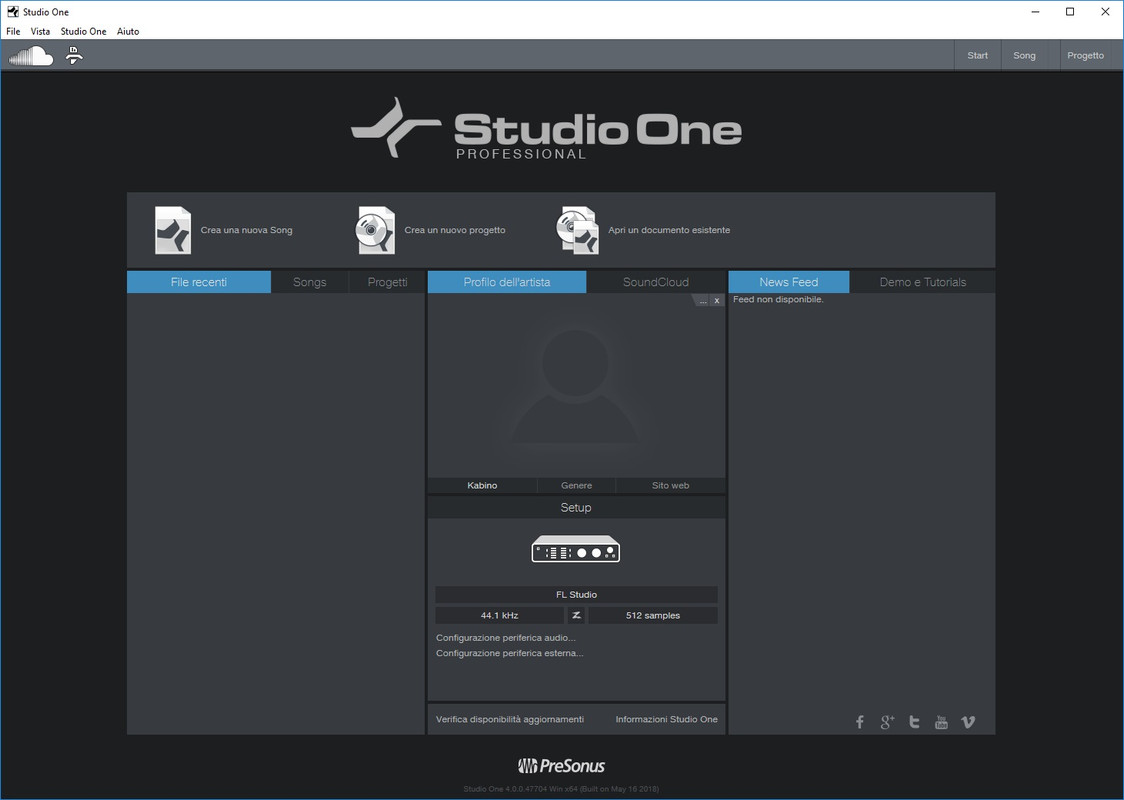Viewport: 1124px width, 800px height.
Task: Click the PreSonus Exchange icon in toolbar
Action: 74,55
